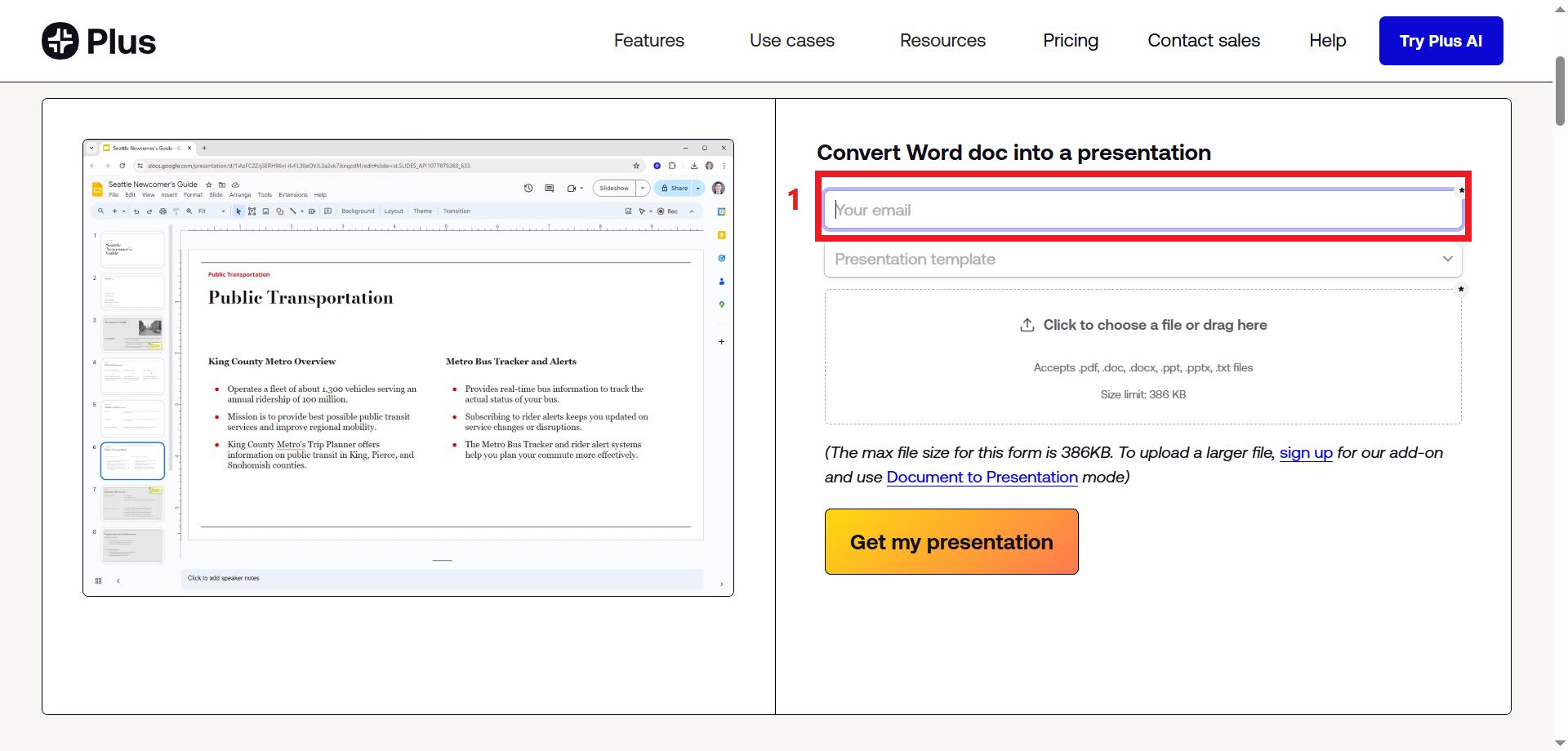Viewport: 1568px width, 751px height.
Task: Open the Presentation template dropdown
Action: [1143, 259]
